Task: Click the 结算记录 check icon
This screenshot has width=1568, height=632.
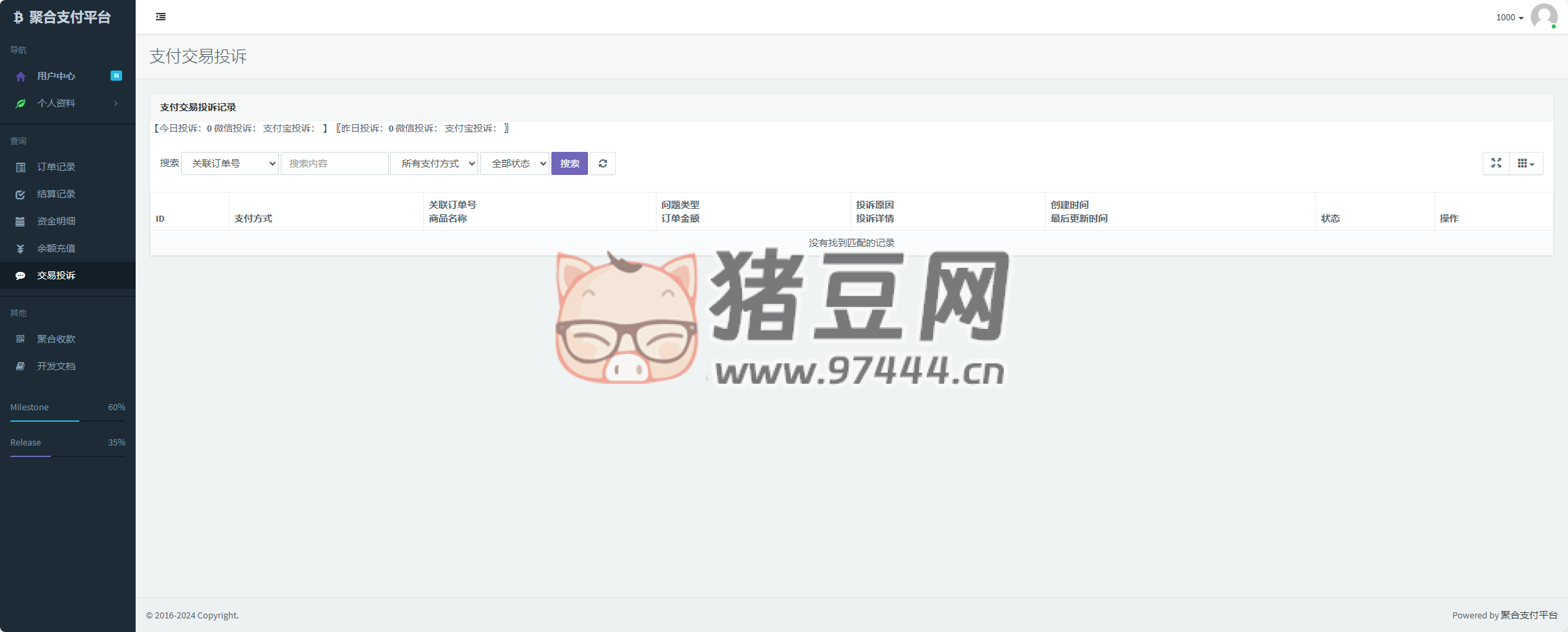Action: [20, 195]
